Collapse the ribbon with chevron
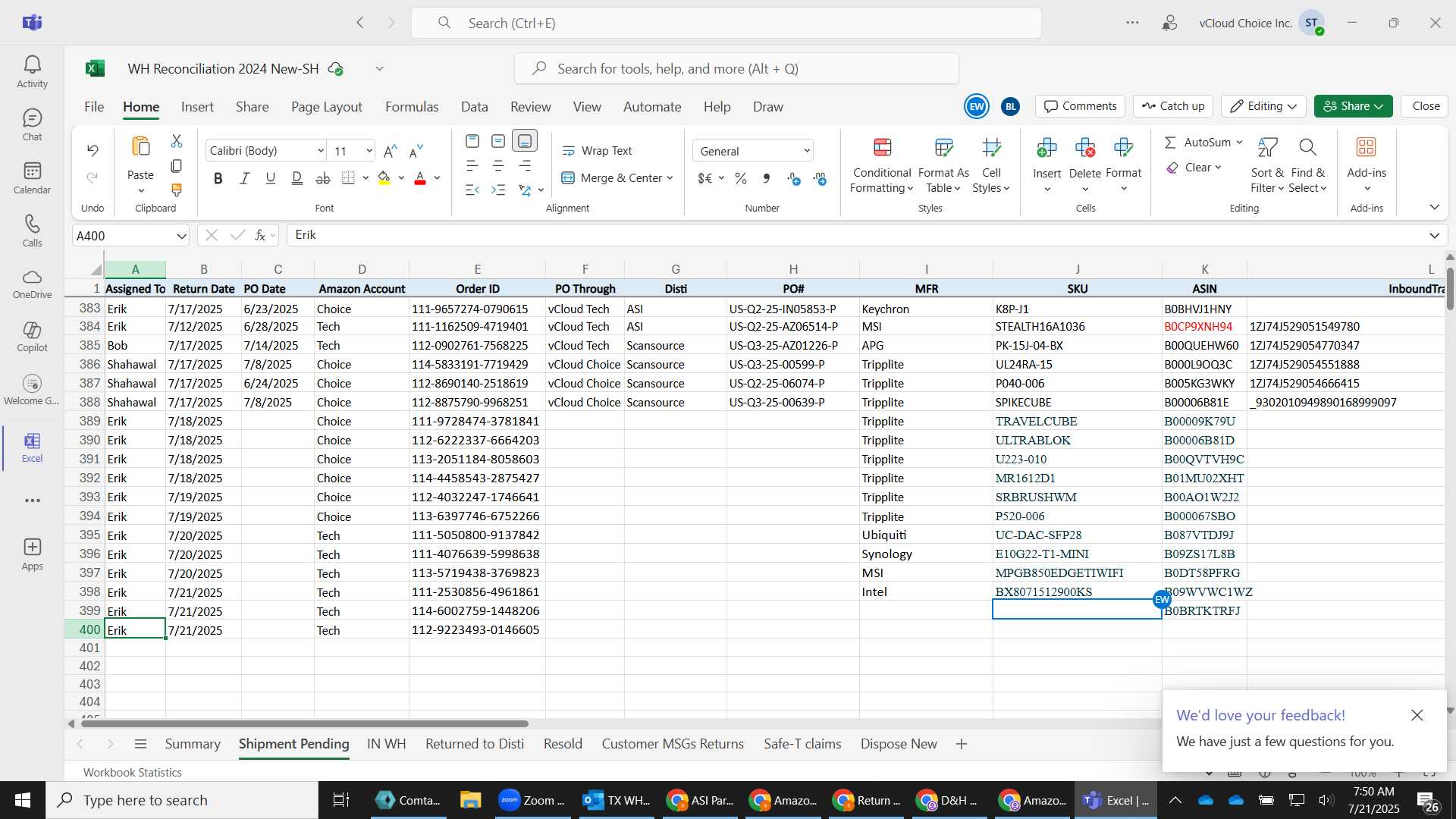This screenshot has height=819, width=1456. (1434, 207)
